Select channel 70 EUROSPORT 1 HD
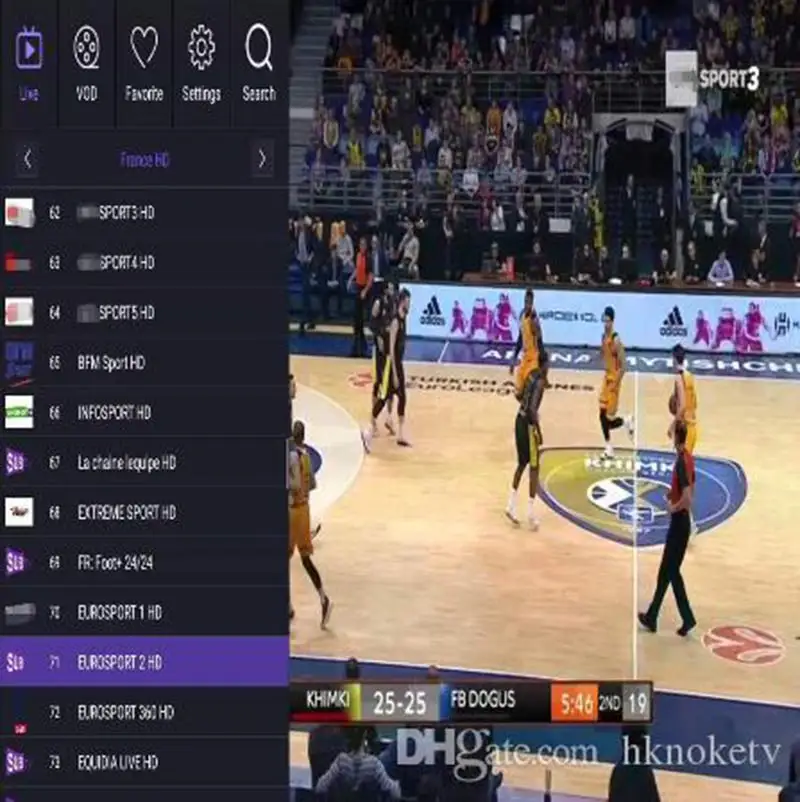 tap(144, 612)
